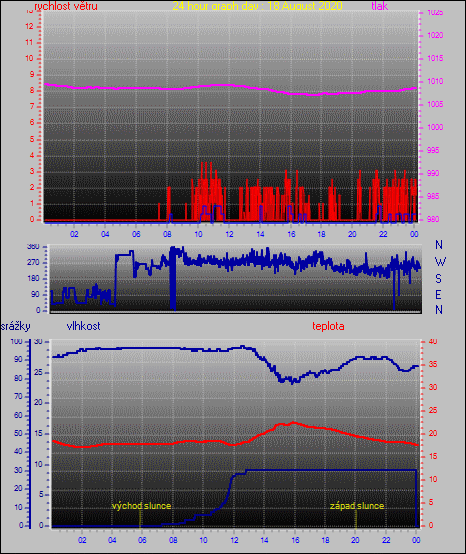Click the 1005 pressure axis value
Screen dimensions: 466x554
[x=435, y=104]
